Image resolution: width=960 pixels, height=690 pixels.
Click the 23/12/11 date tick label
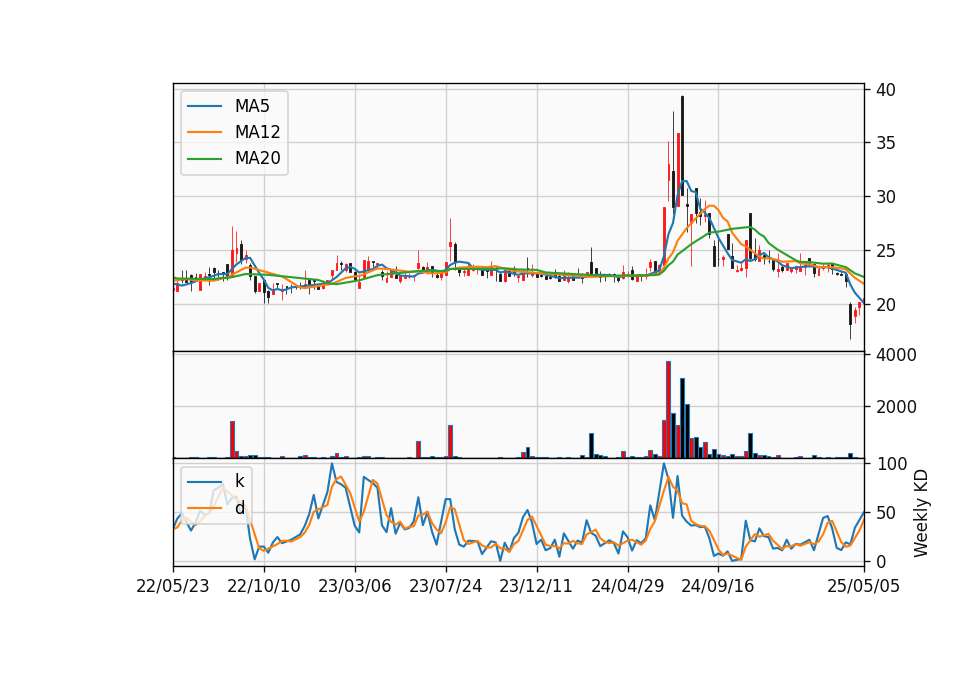[536, 586]
